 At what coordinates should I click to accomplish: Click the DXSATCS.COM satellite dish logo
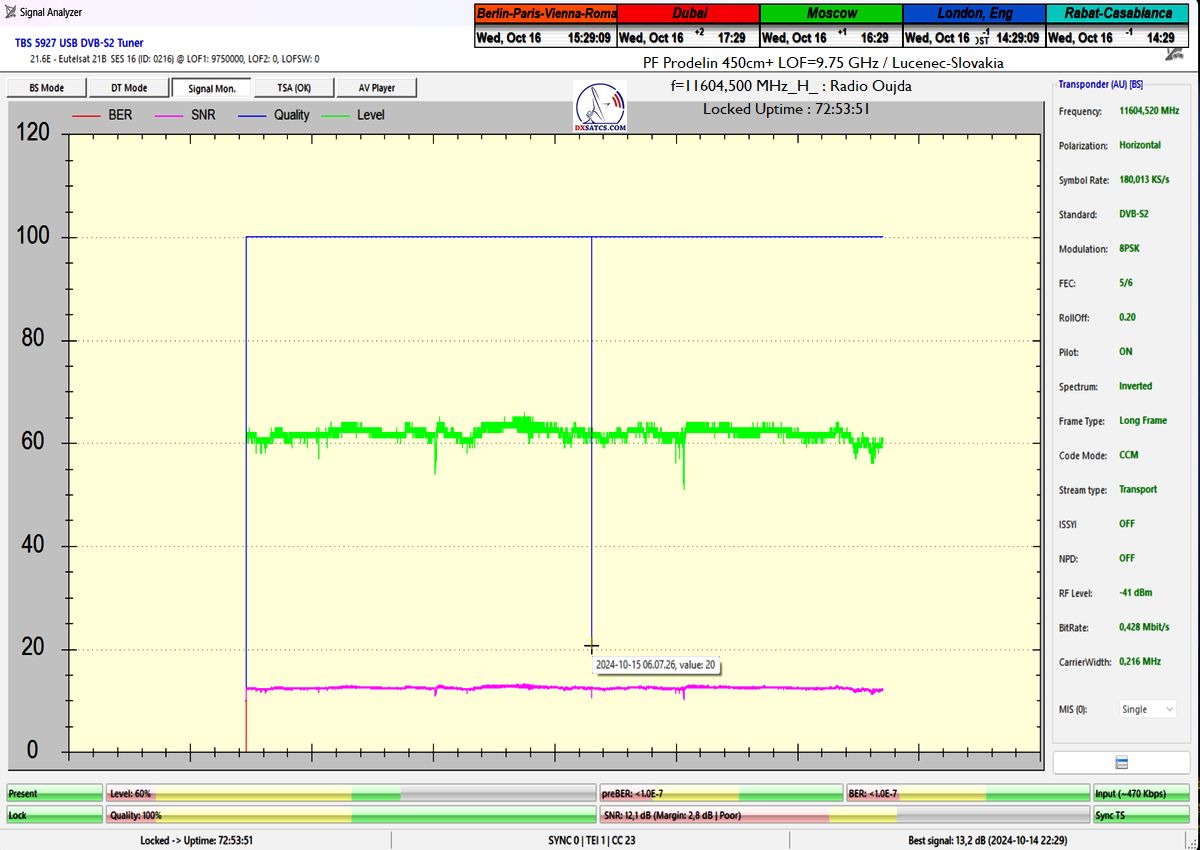click(601, 107)
